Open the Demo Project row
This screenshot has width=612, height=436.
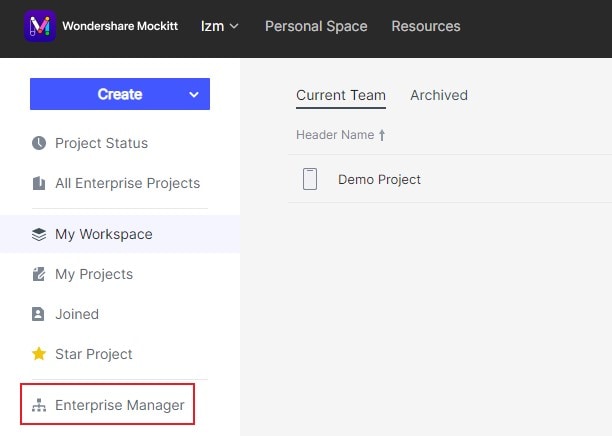click(379, 180)
